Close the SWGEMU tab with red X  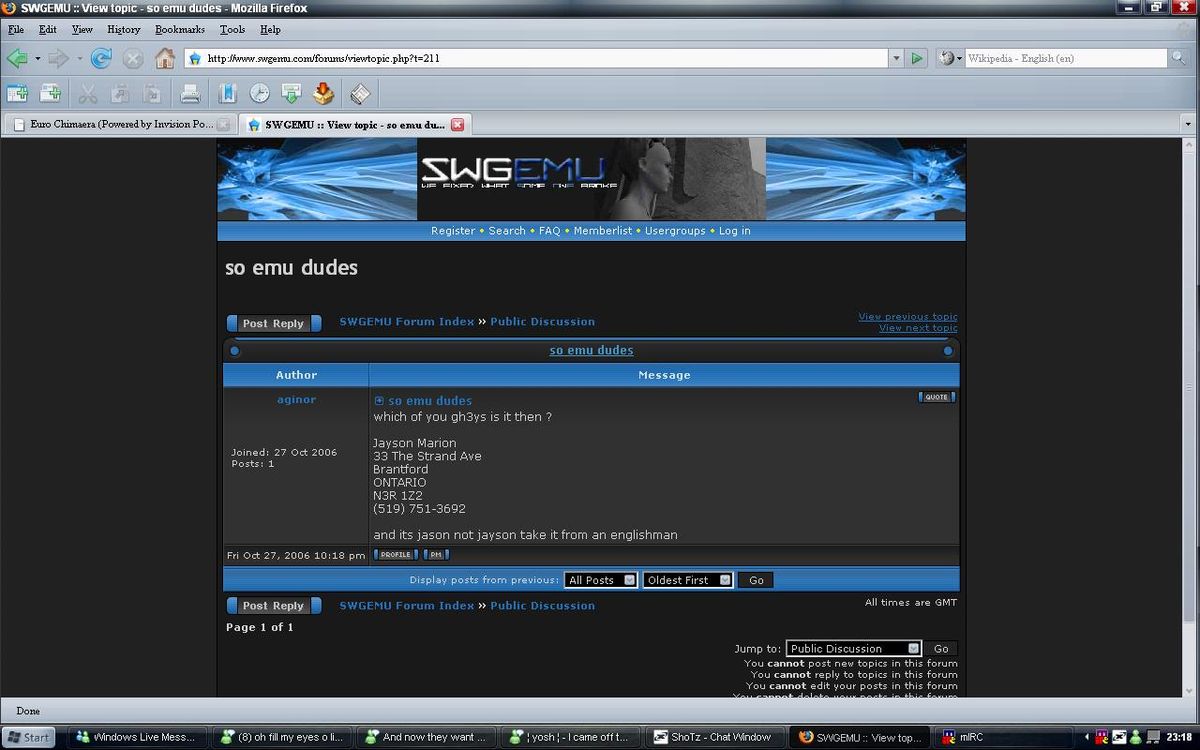(x=457, y=125)
